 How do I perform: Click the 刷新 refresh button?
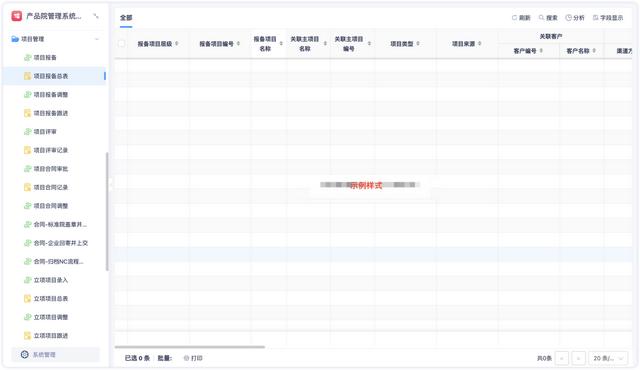[x=521, y=18]
